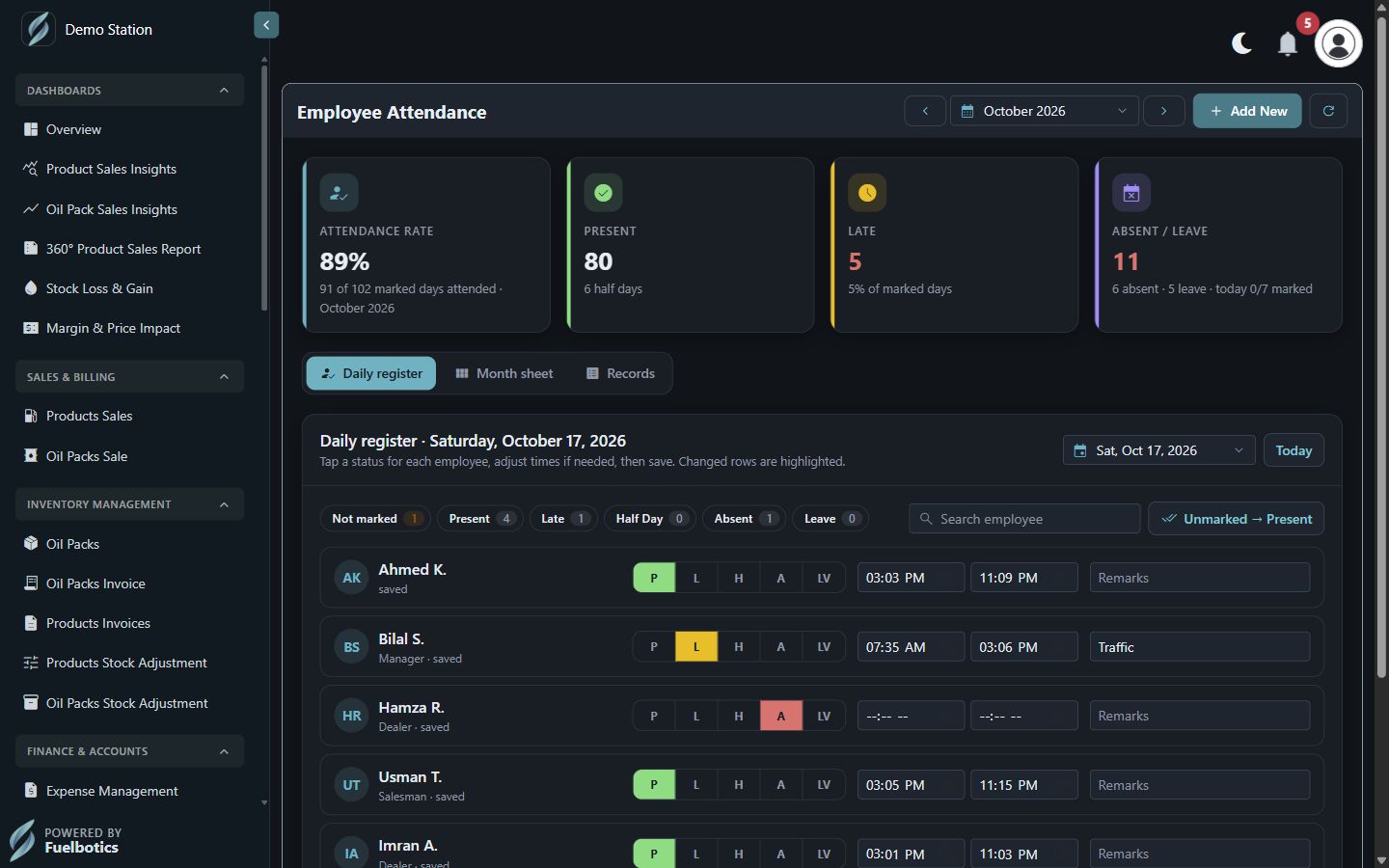1389x868 pixels.
Task: Filter by Not marked employees
Action: coord(376,519)
